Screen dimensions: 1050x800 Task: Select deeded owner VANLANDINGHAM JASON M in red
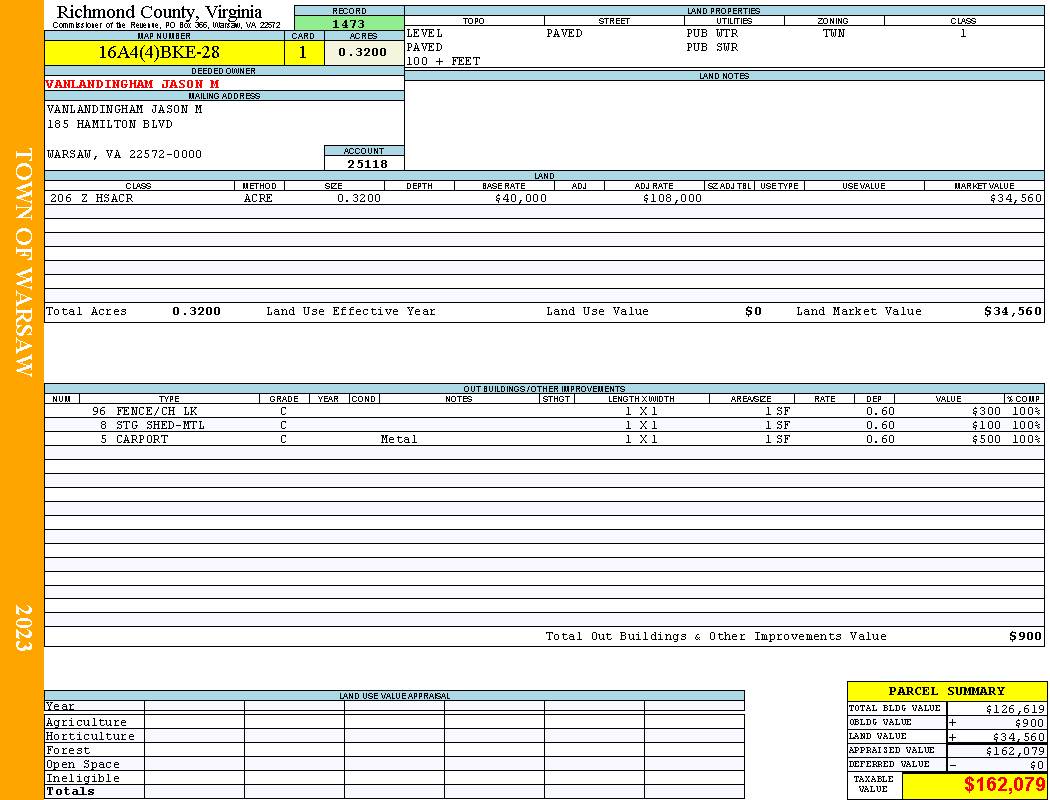point(133,84)
